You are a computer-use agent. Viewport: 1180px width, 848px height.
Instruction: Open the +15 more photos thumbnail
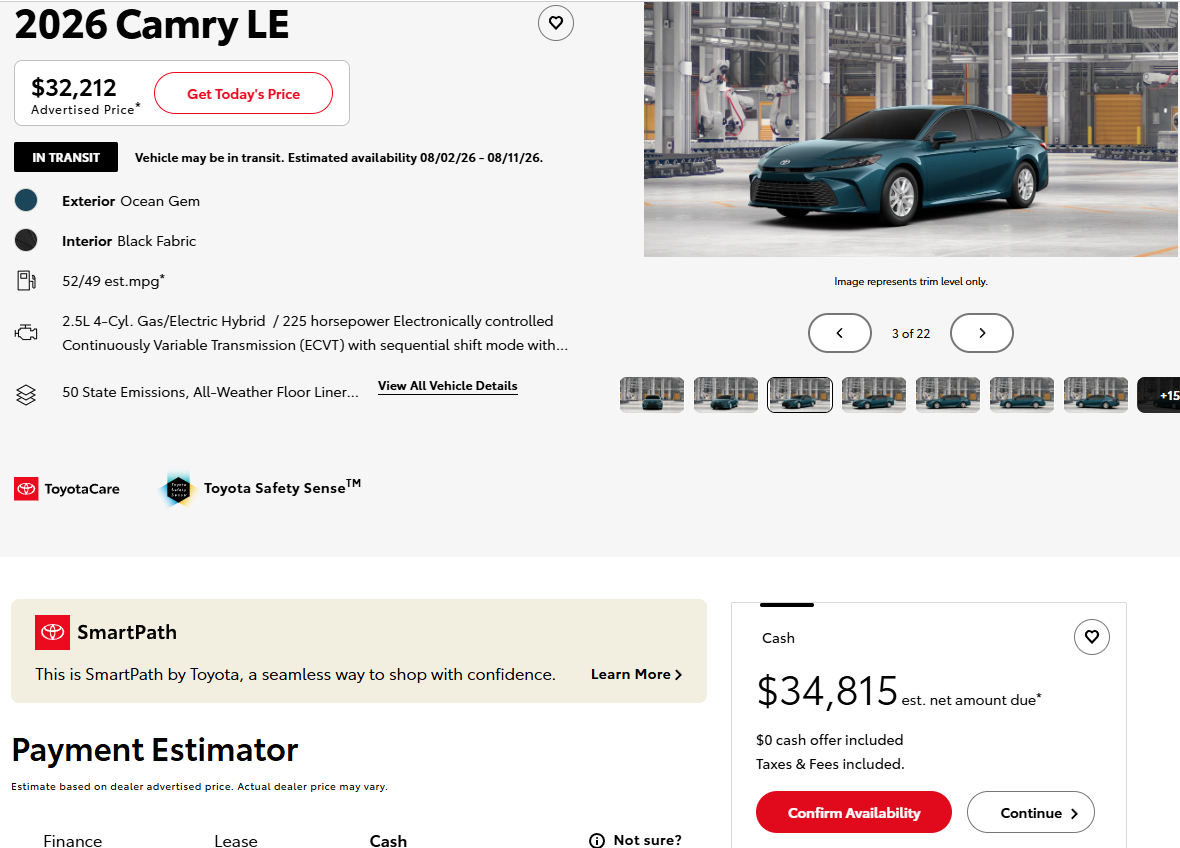(x=1159, y=395)
